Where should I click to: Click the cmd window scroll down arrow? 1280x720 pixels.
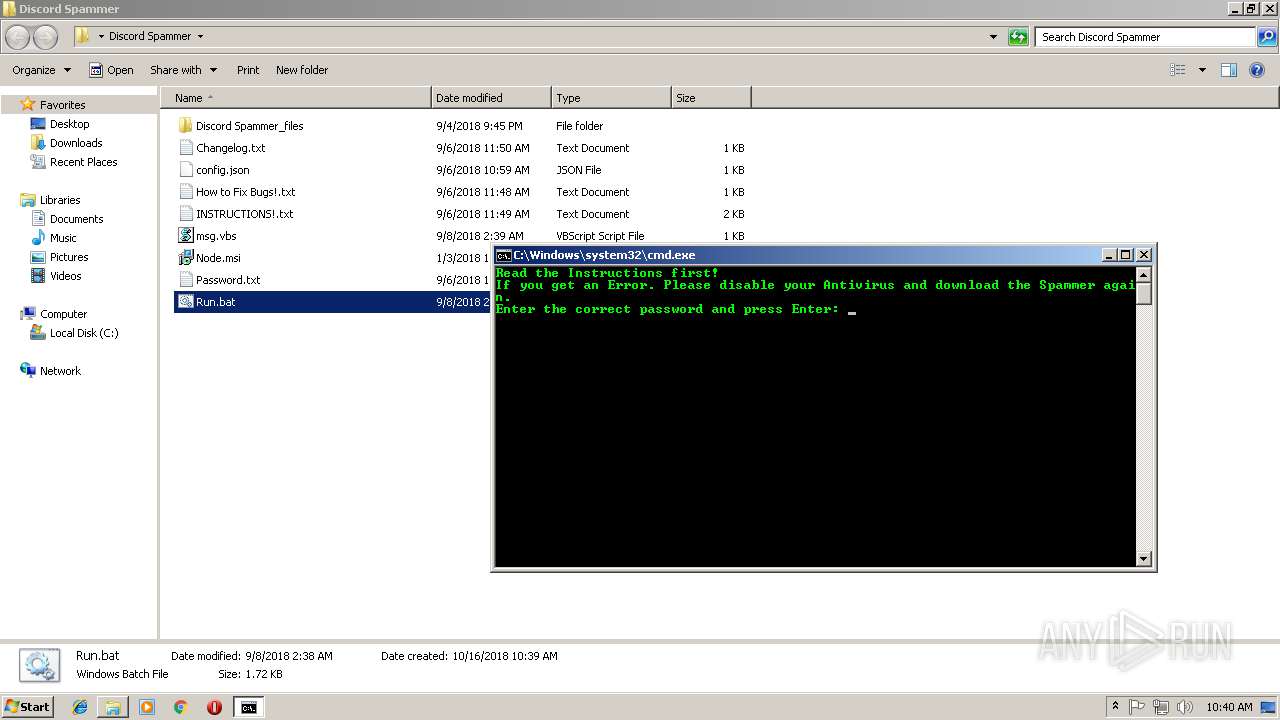[1144, 559]
